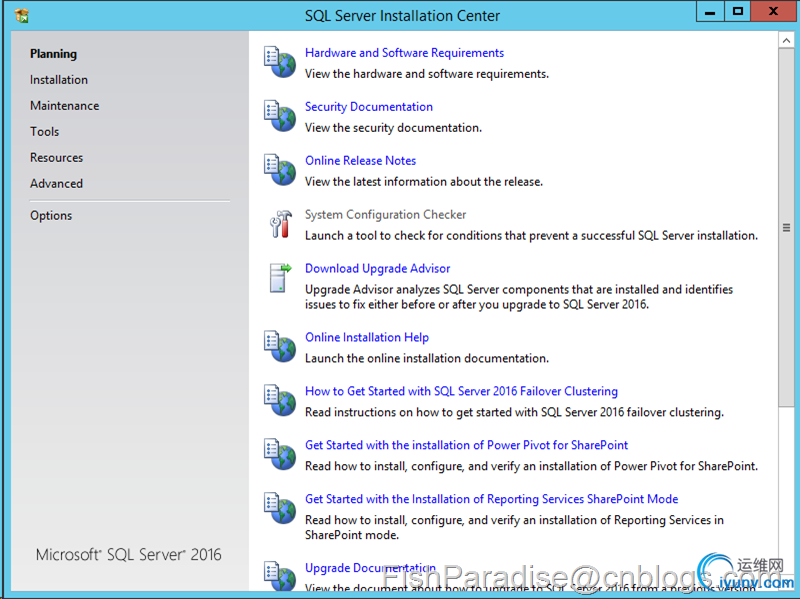The height and width of the screenshot is (599, 800).
Task: Open Online Installation Help link
Action: 367,337
